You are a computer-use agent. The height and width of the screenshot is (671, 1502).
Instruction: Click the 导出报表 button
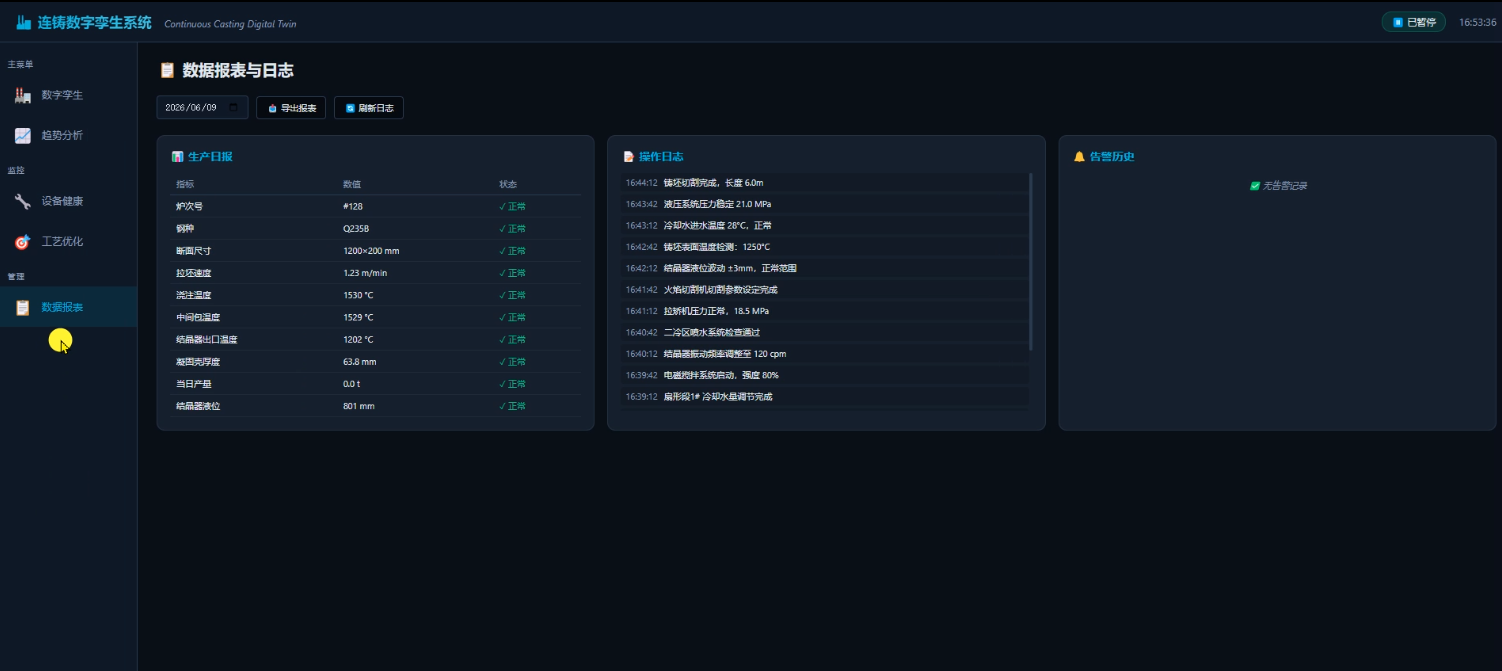(x=291, y=107)
